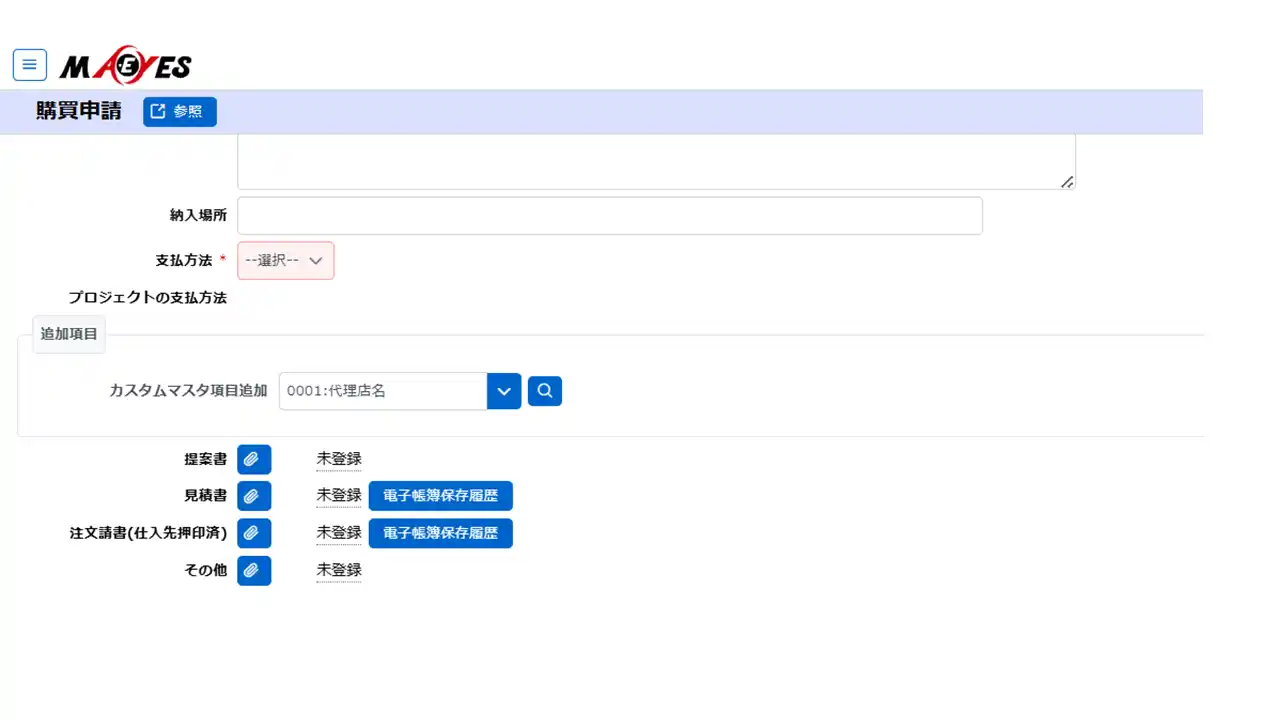Click the 注文請書(仕入先押印済) paperclip icon
Viewport: 1280px width, 720px height.
point(254,533)
